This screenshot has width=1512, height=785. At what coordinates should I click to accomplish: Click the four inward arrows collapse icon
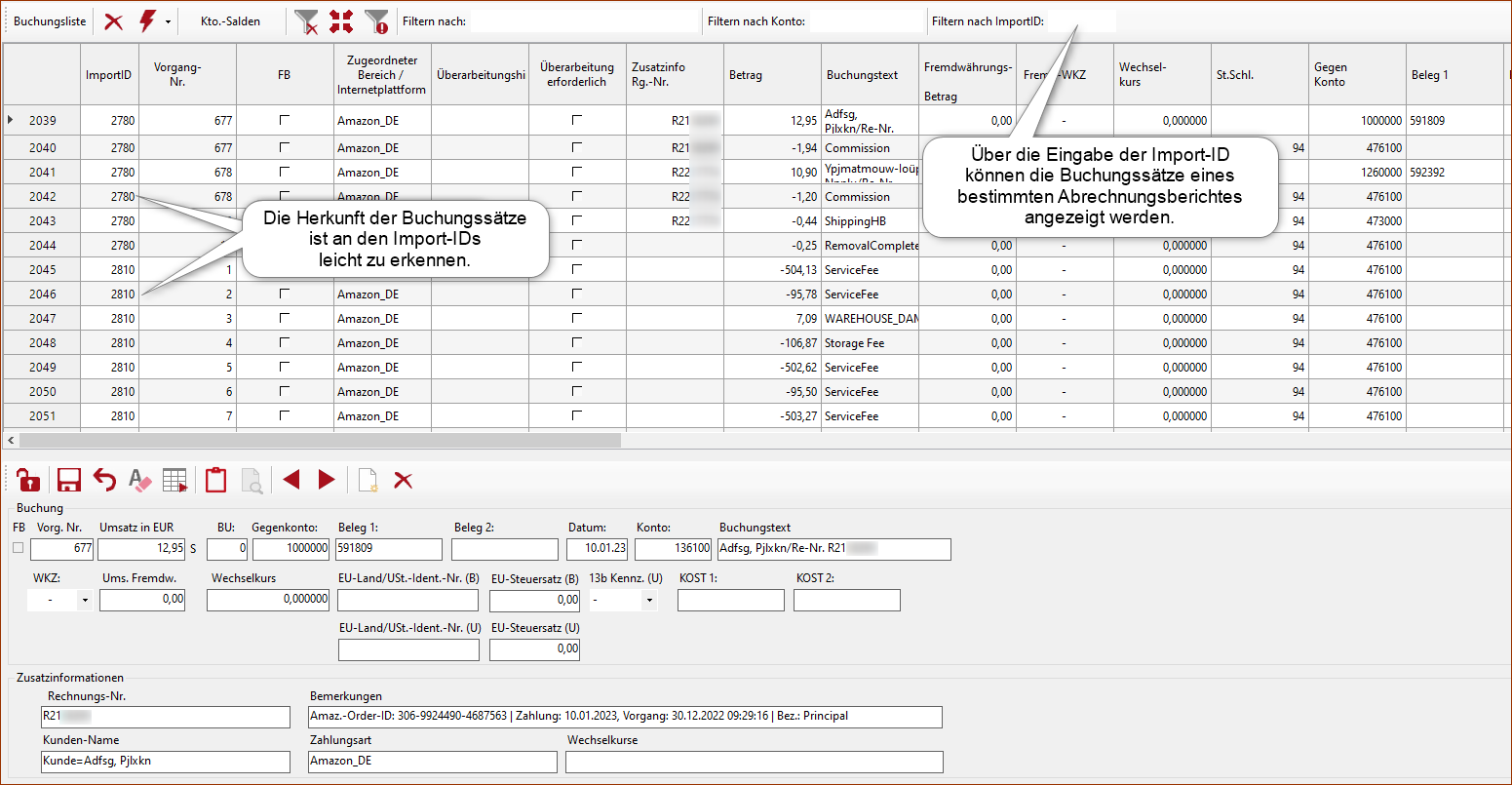341,21
